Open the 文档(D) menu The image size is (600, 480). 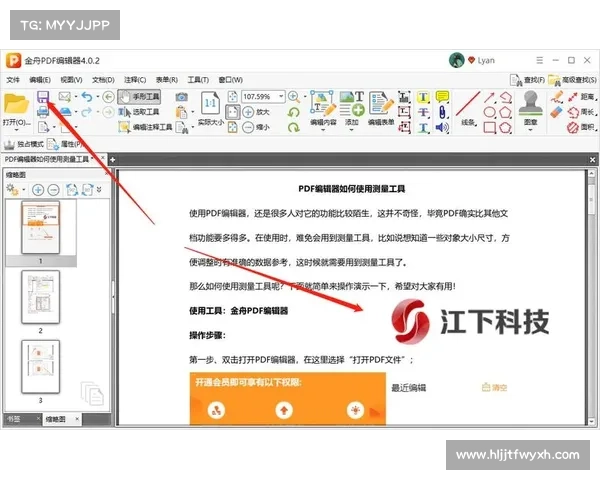(x=103, y=80)
